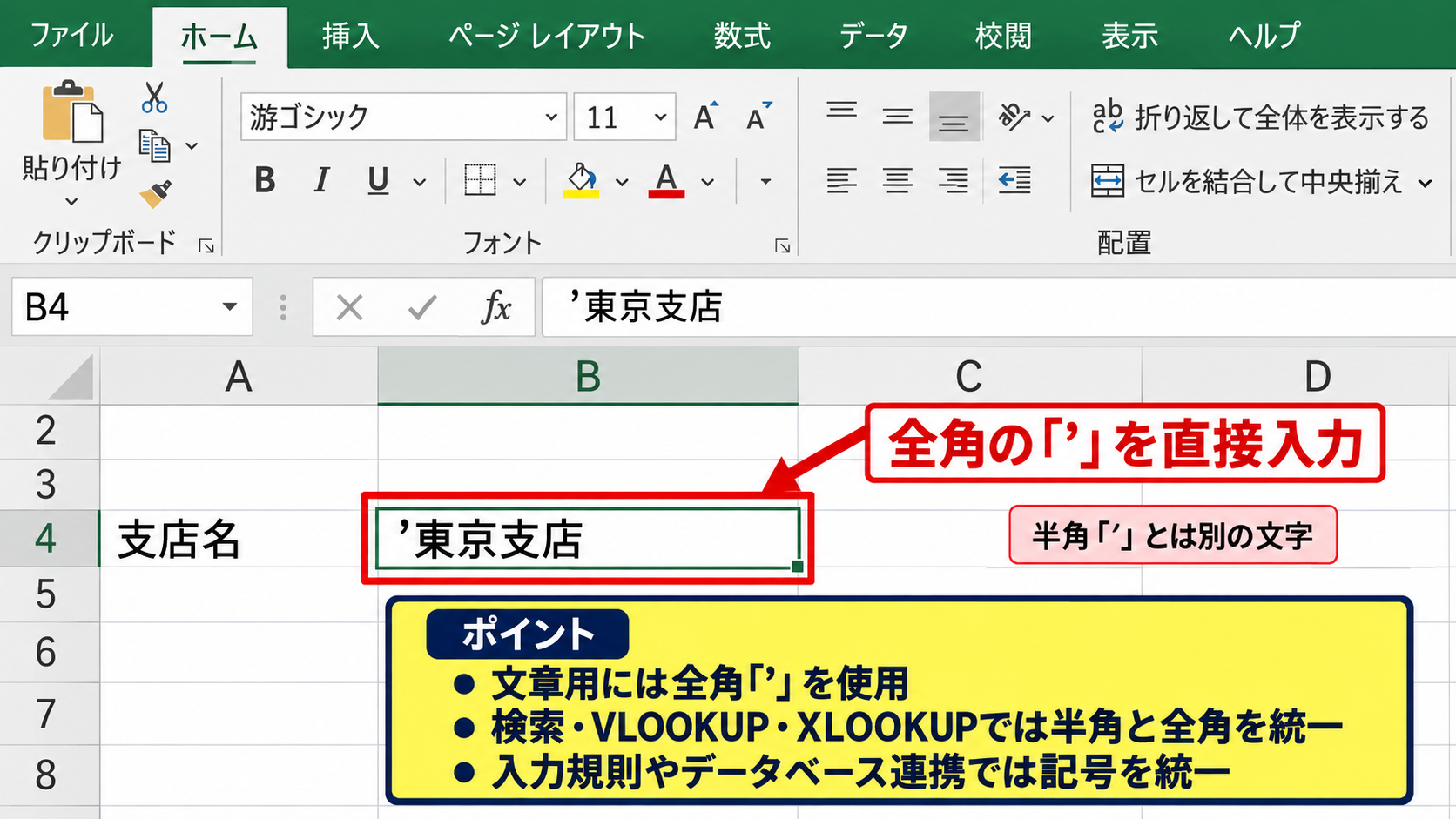Open the font size 11 dropdown
The image size is (1456, 819).
tap(660, 117)
